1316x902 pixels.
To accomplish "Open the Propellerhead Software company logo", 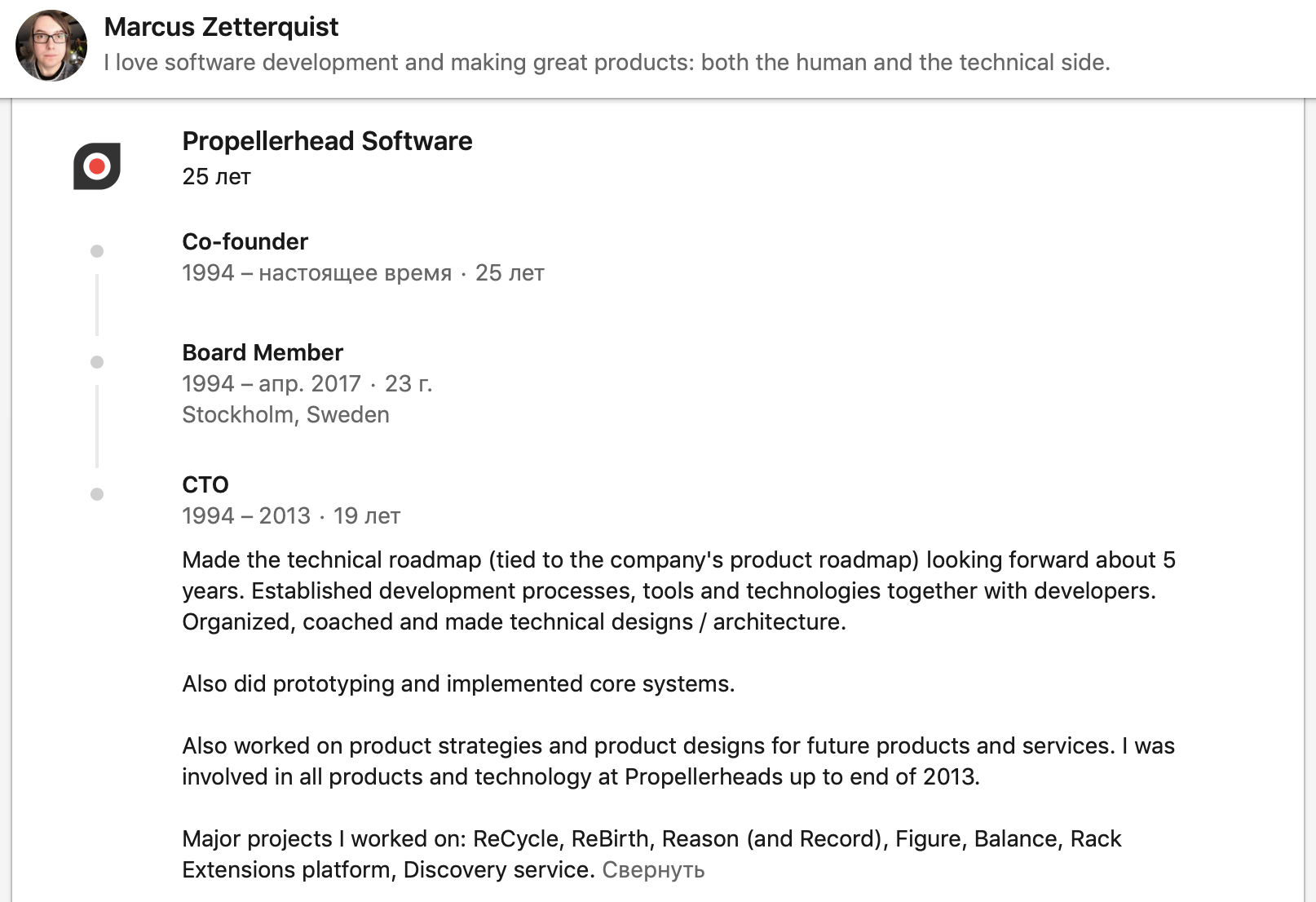I will point(97,166).
